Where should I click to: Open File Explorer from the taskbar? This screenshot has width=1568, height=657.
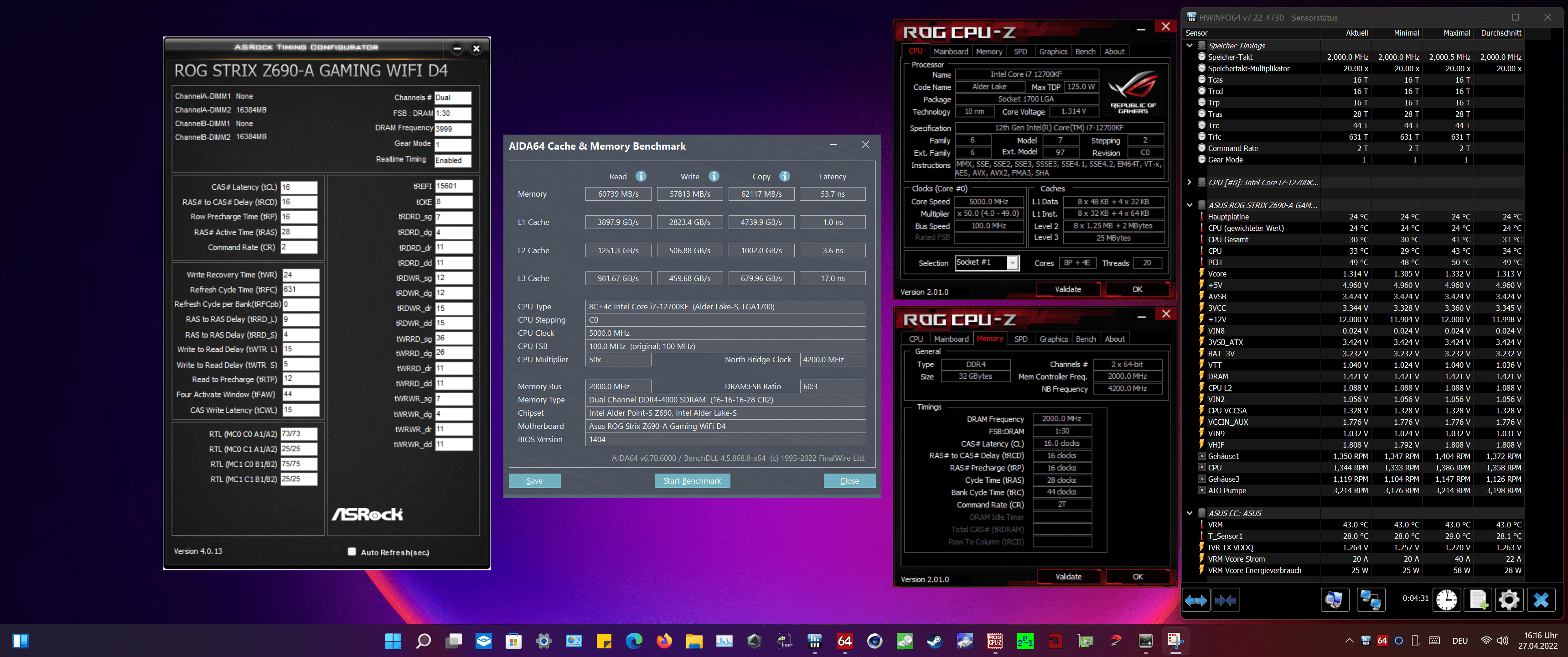point(694,641)
